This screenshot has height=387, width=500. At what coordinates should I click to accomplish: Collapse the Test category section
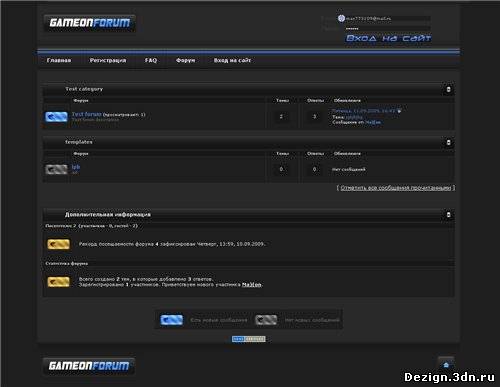[448, 89]
